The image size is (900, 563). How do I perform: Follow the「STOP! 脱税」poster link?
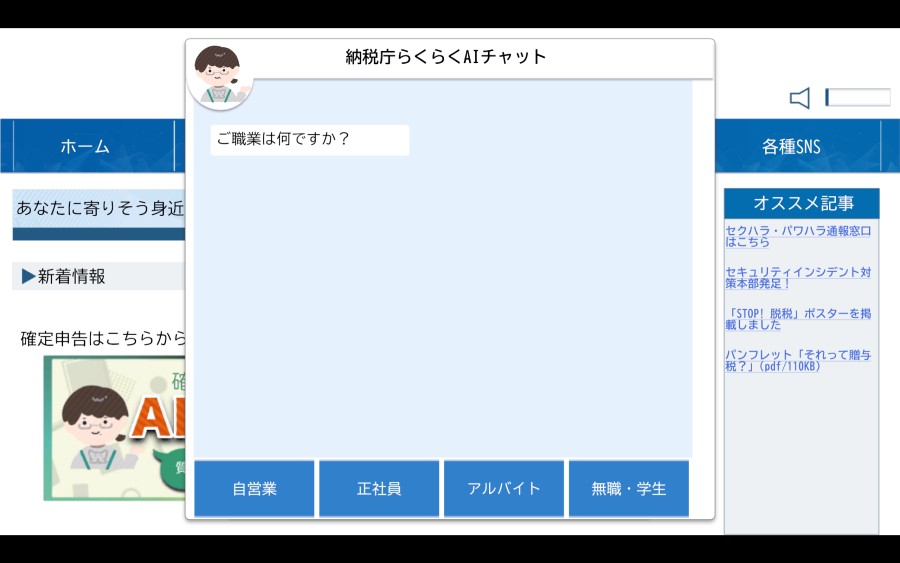[x=797, y=319]
